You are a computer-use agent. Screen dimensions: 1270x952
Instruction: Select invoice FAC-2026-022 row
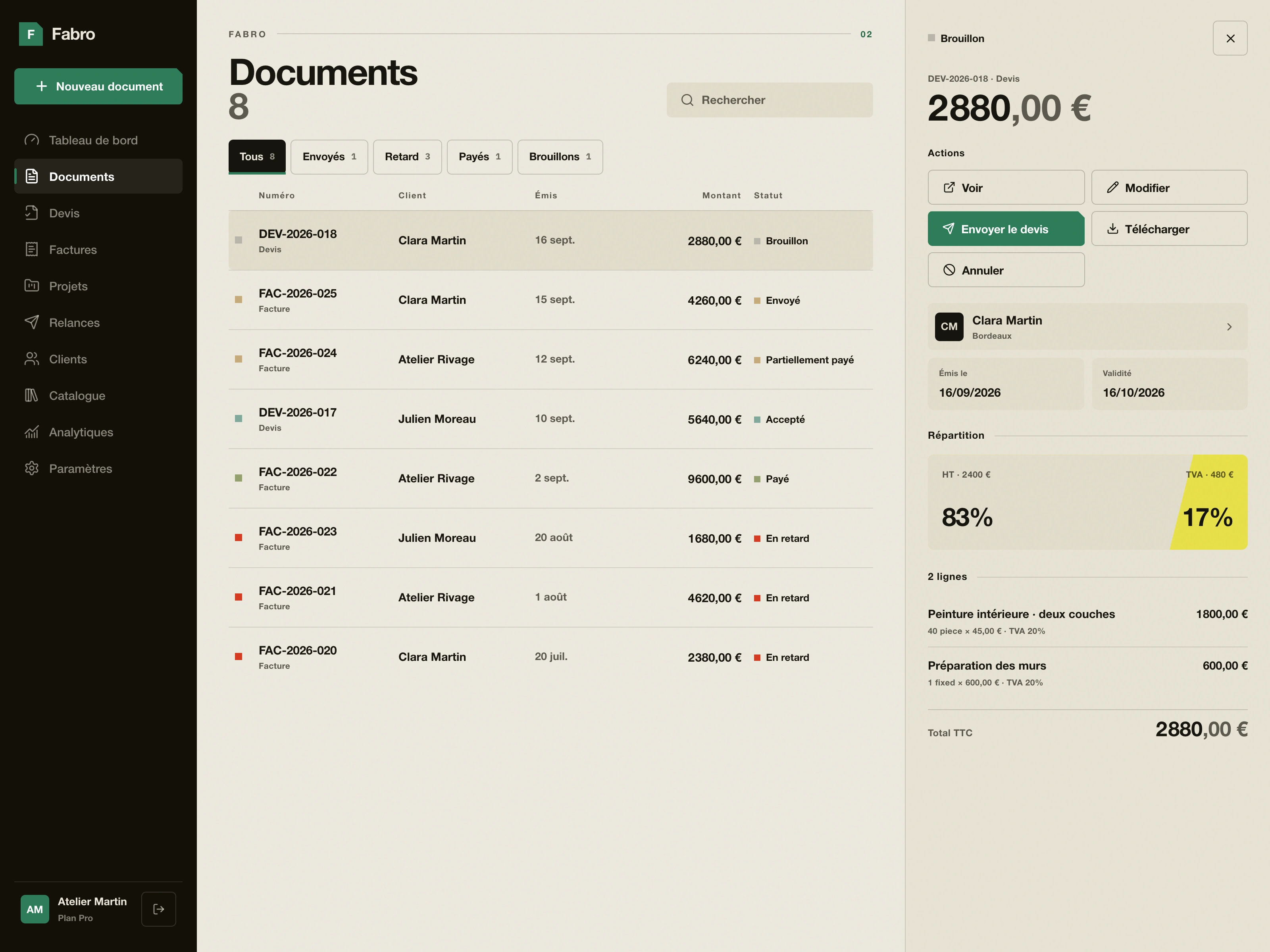point(550,479)
